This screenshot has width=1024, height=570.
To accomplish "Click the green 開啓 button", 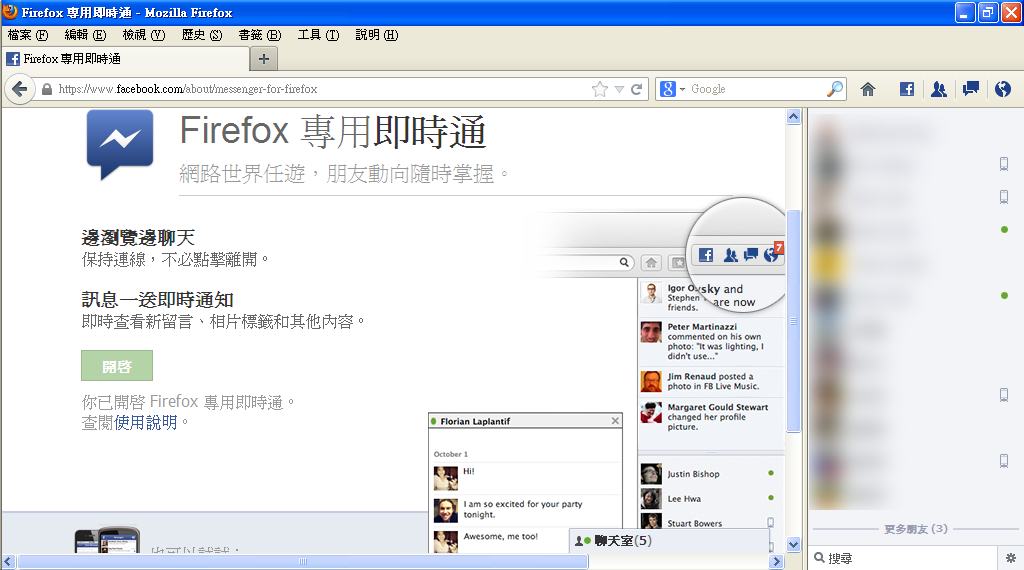I will click(x=117, y=366).
